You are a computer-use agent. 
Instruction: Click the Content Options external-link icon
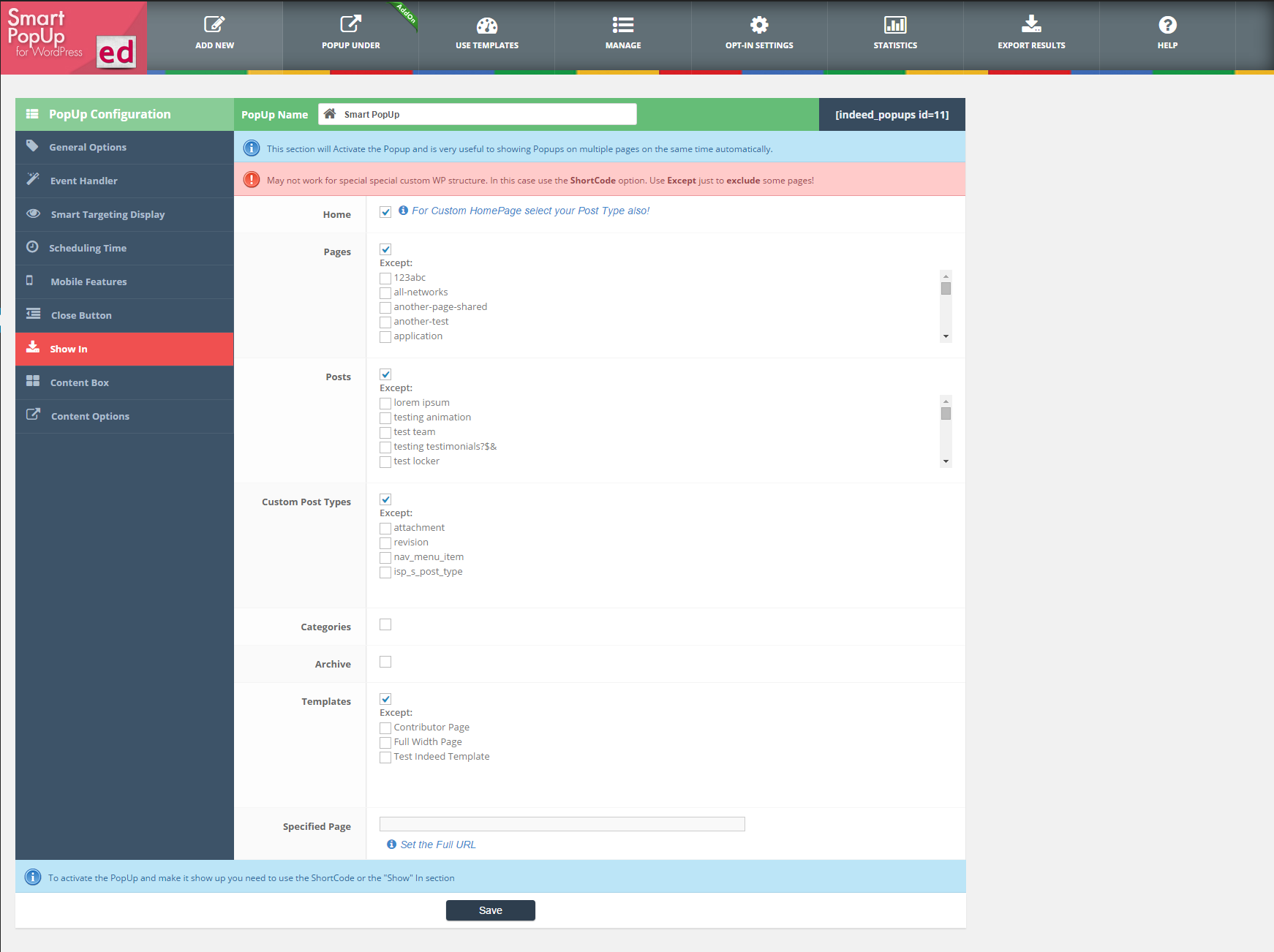coord(33,415)
